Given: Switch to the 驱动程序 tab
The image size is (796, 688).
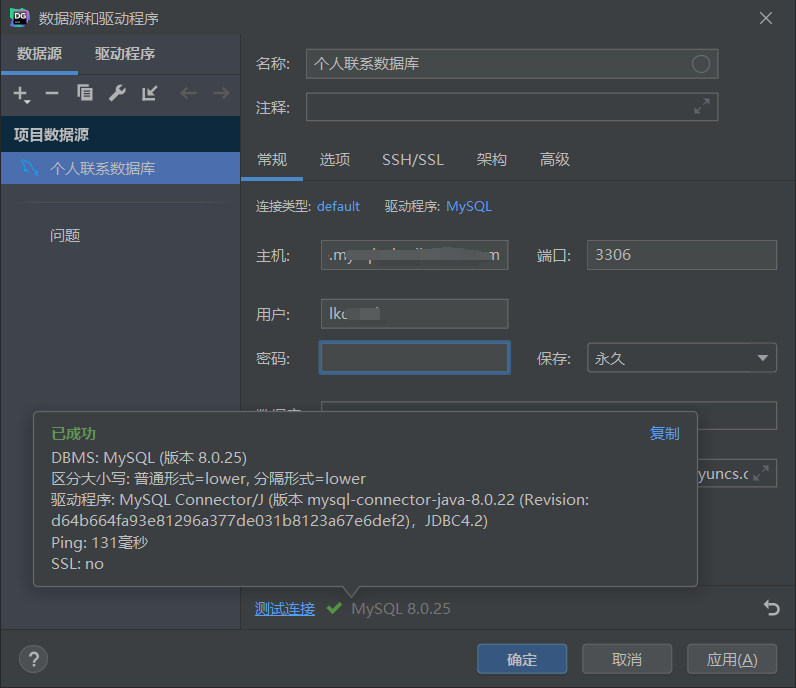Looking at the screenshot, I should pyautogui.click(x=125, y=54).
